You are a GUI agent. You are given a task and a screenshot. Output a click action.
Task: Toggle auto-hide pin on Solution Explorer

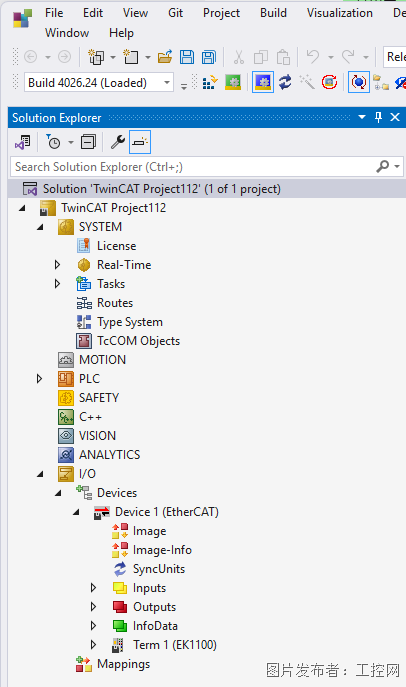[x=378, y=117]
